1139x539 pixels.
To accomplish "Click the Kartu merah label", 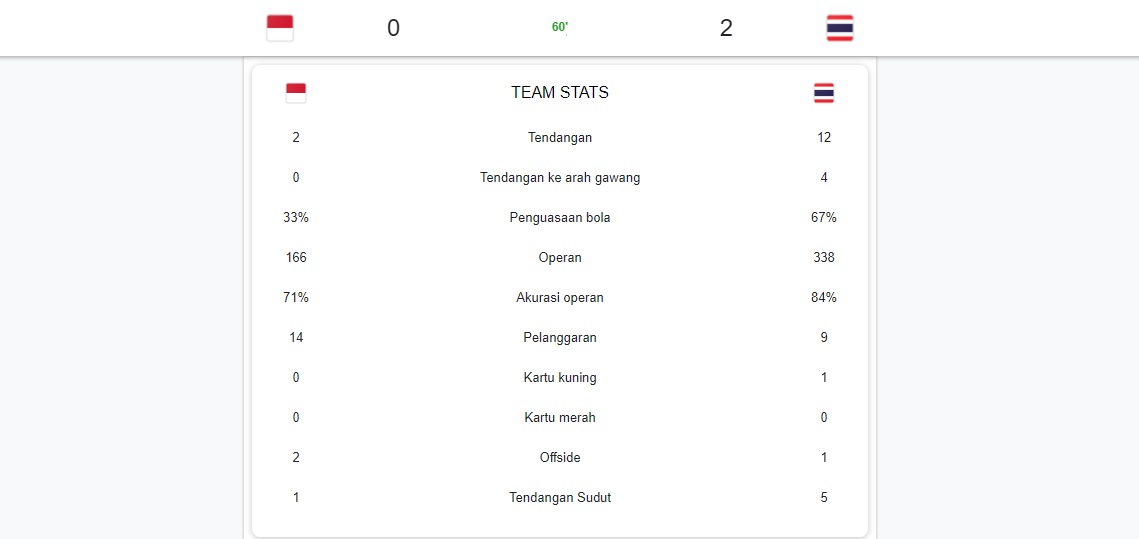I will pos(560,418).
